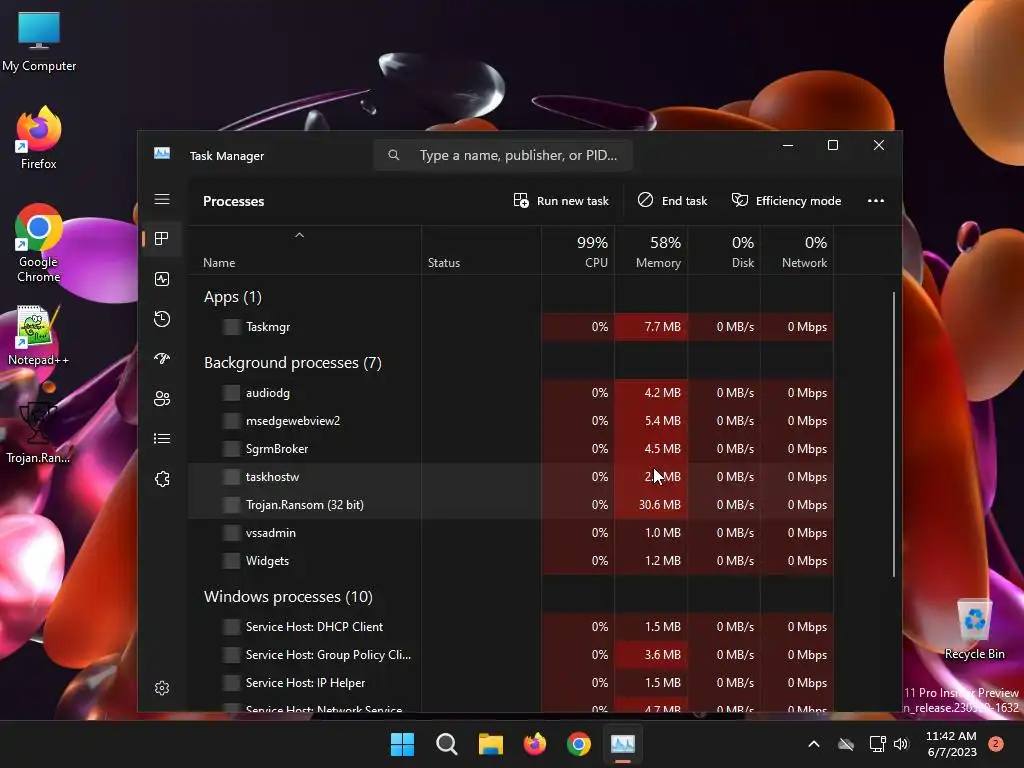Sort processes by CPU column

579,251
